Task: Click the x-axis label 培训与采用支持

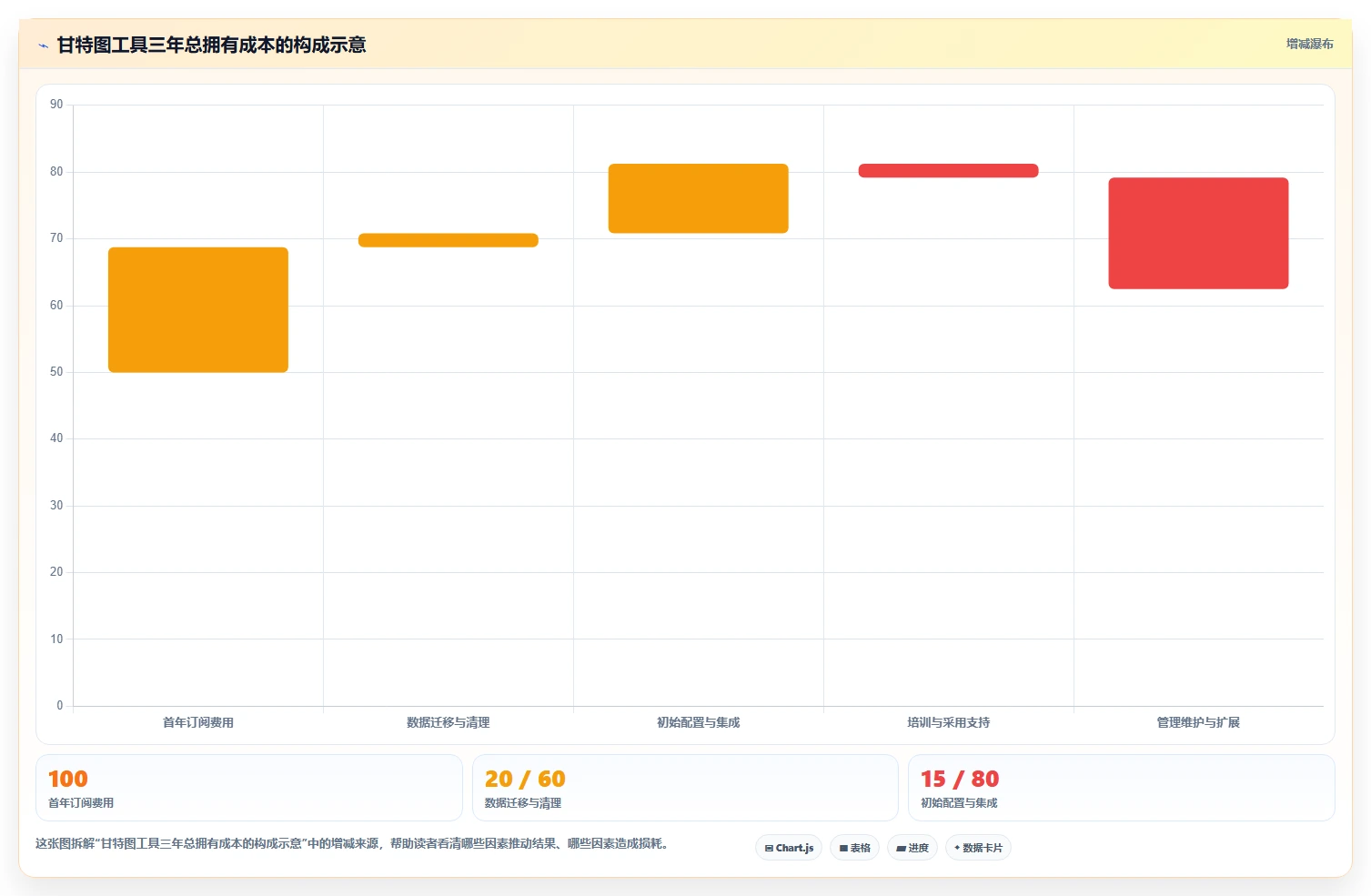Action: click(x=948, y=722)
